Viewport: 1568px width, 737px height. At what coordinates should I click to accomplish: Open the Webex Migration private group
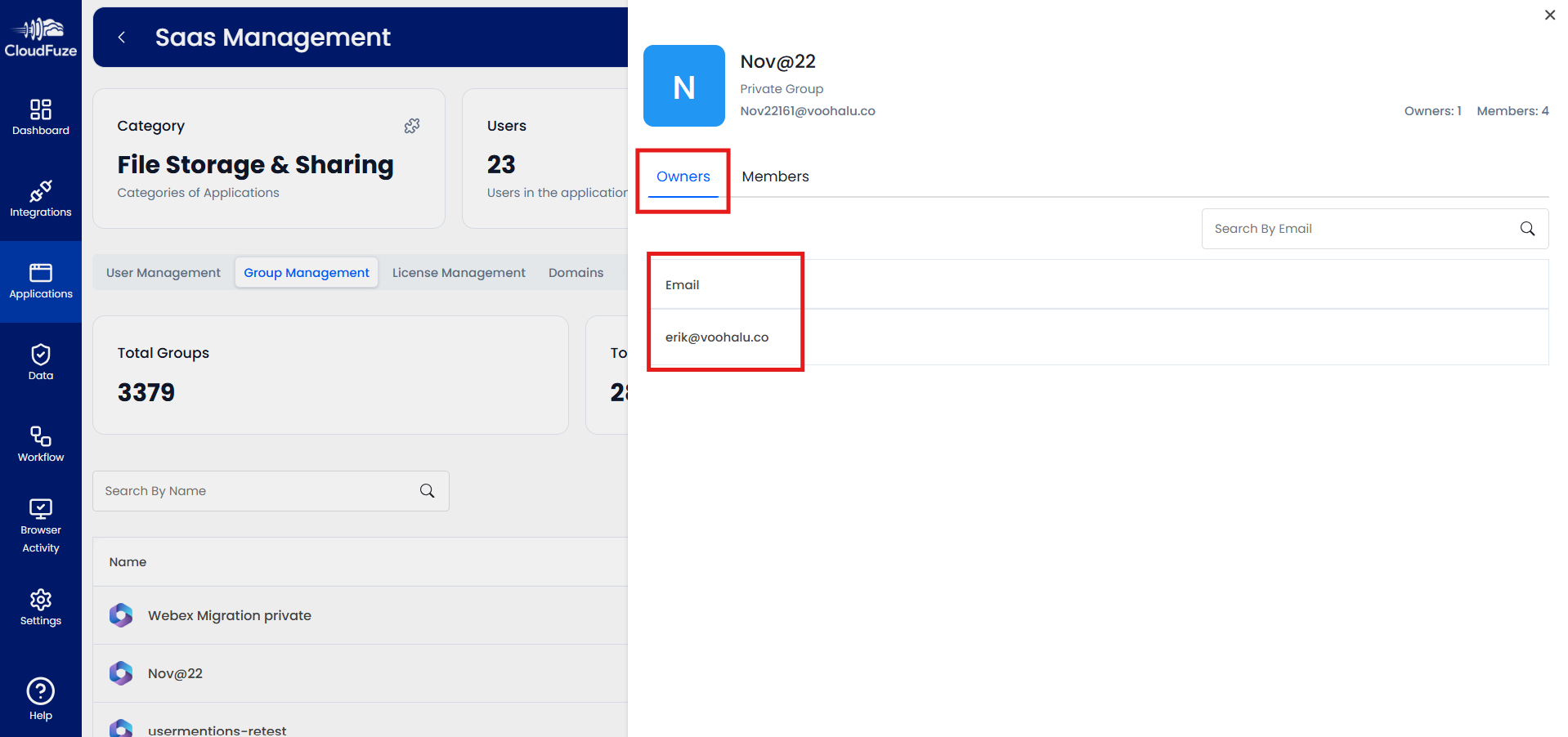[x=229, y=615]
